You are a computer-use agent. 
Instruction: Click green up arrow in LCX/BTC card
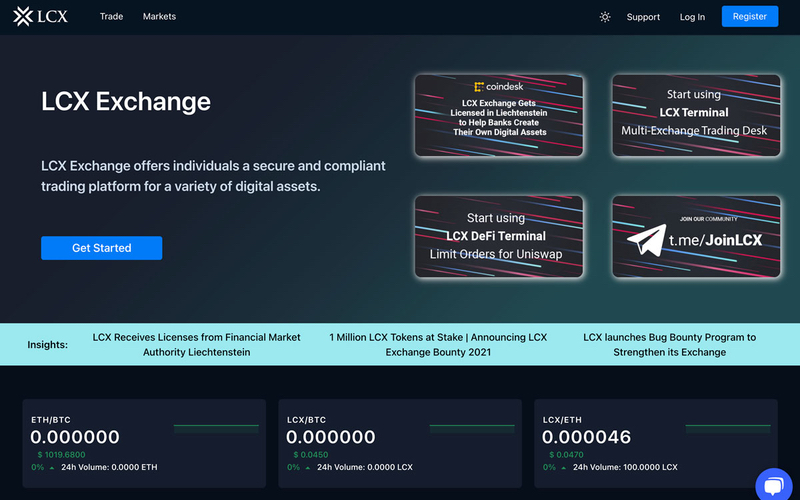308,467
